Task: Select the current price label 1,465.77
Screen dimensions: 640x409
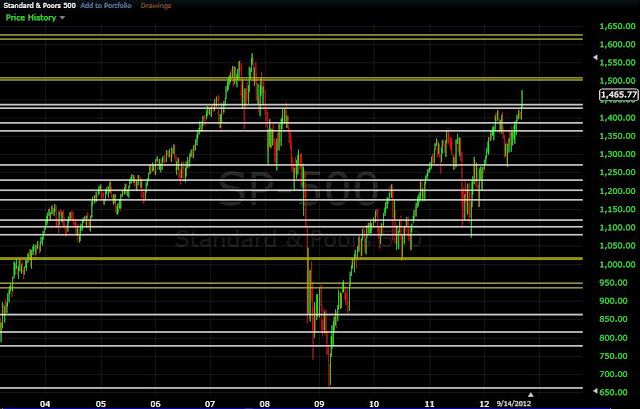Action: 619,95
